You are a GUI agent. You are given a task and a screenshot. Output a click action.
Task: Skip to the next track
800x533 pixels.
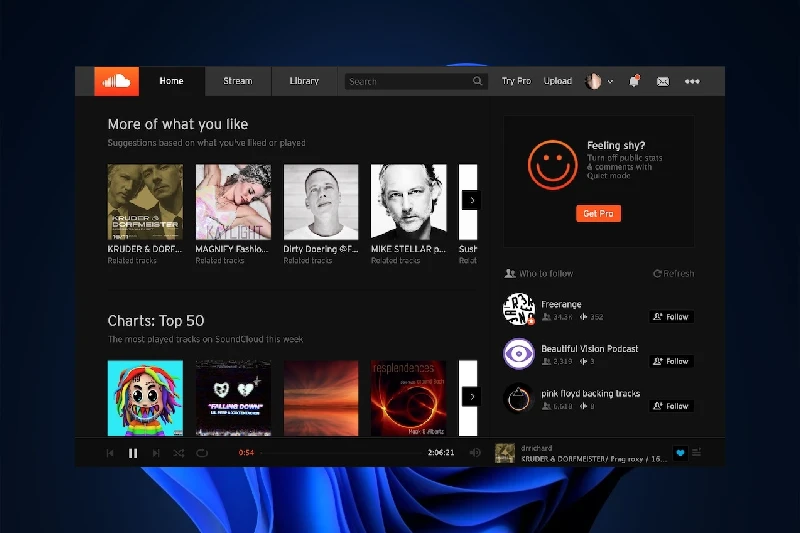coord(156,453)
